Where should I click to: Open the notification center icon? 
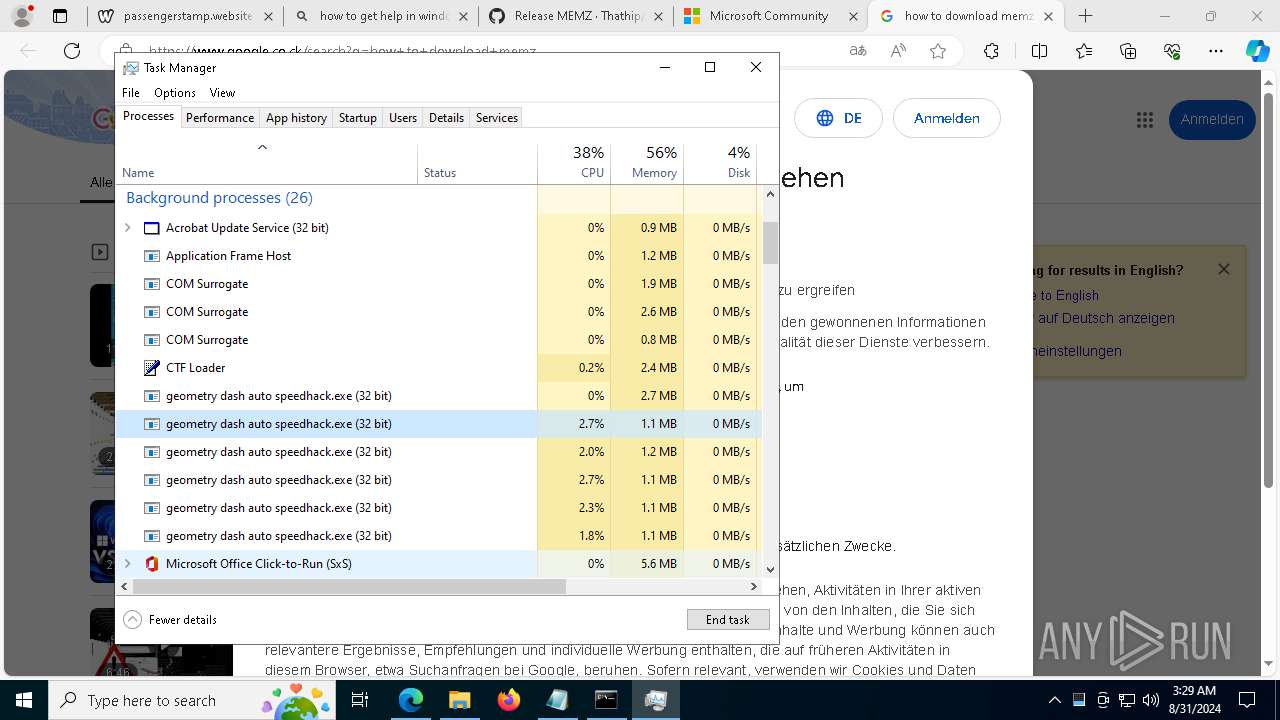1247,700
